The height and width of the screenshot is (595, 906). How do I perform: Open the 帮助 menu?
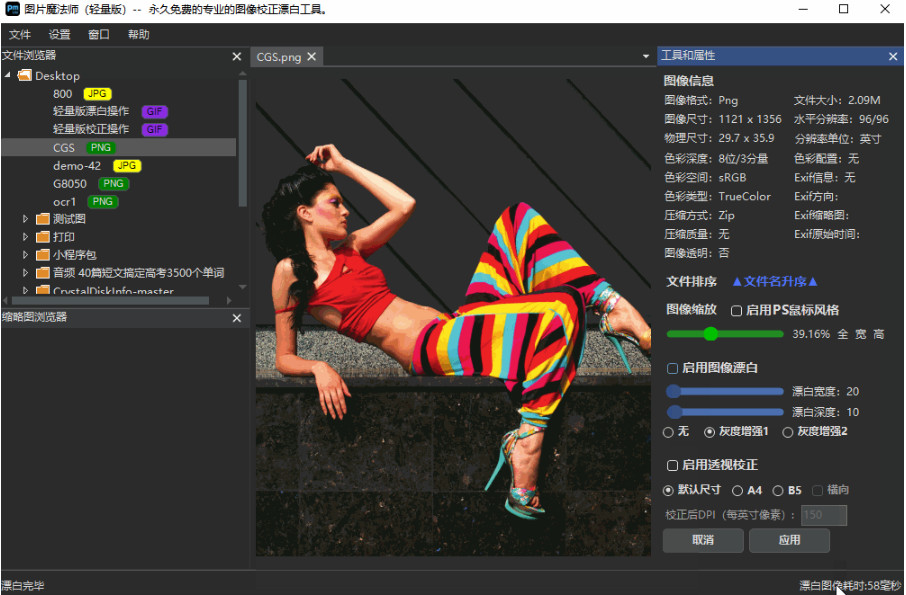(x=139, y=35)
